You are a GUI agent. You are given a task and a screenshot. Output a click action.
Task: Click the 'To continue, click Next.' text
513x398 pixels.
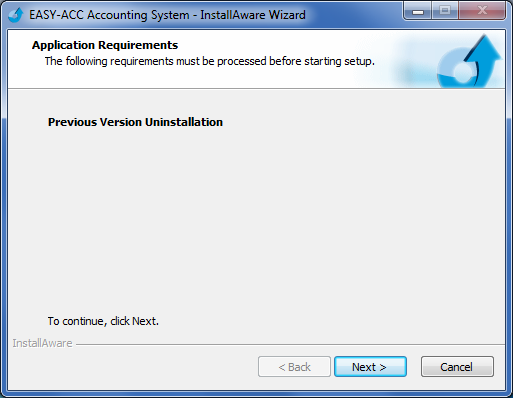pyautogui.click(x=103, y=321)
